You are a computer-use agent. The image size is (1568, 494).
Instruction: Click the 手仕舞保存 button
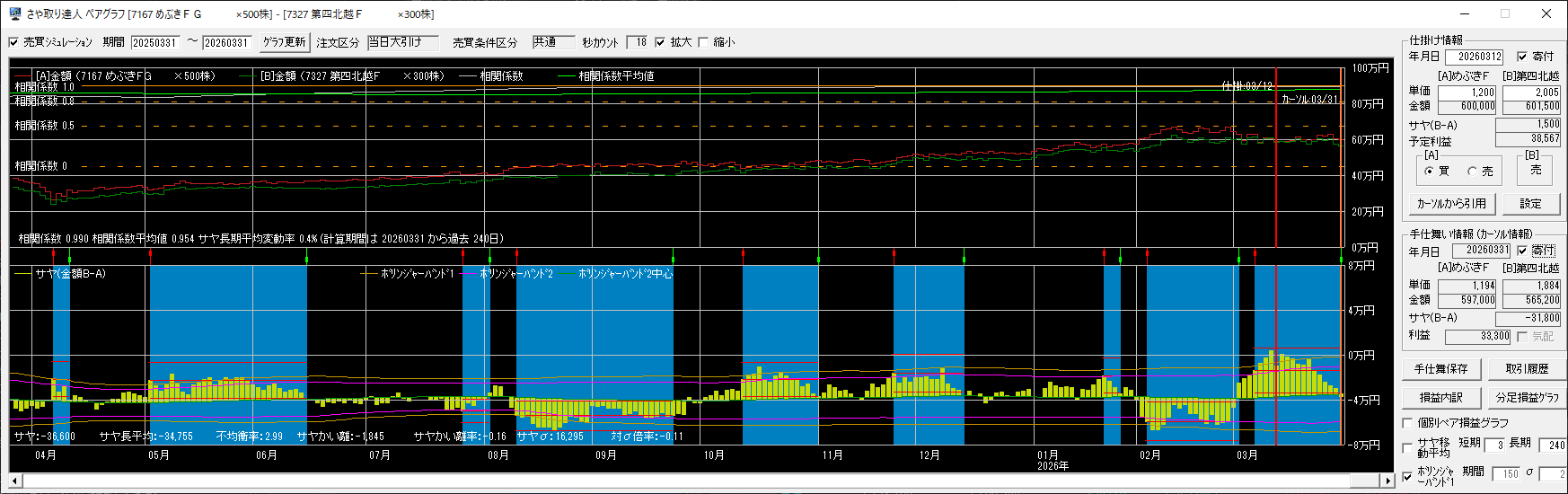tap(1440, 369)
